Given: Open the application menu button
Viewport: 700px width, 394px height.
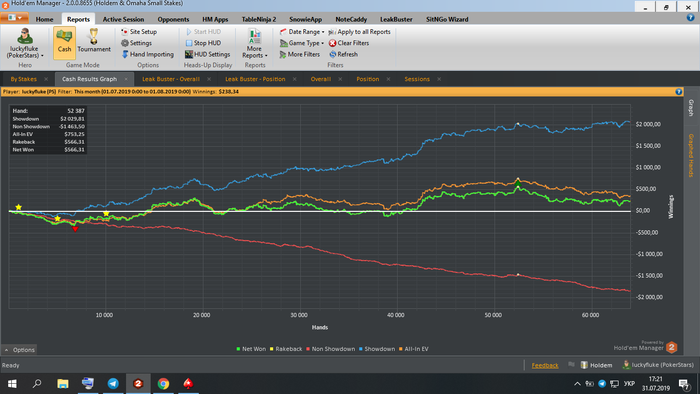Looking at the screenshot, I should coord(15,18).
